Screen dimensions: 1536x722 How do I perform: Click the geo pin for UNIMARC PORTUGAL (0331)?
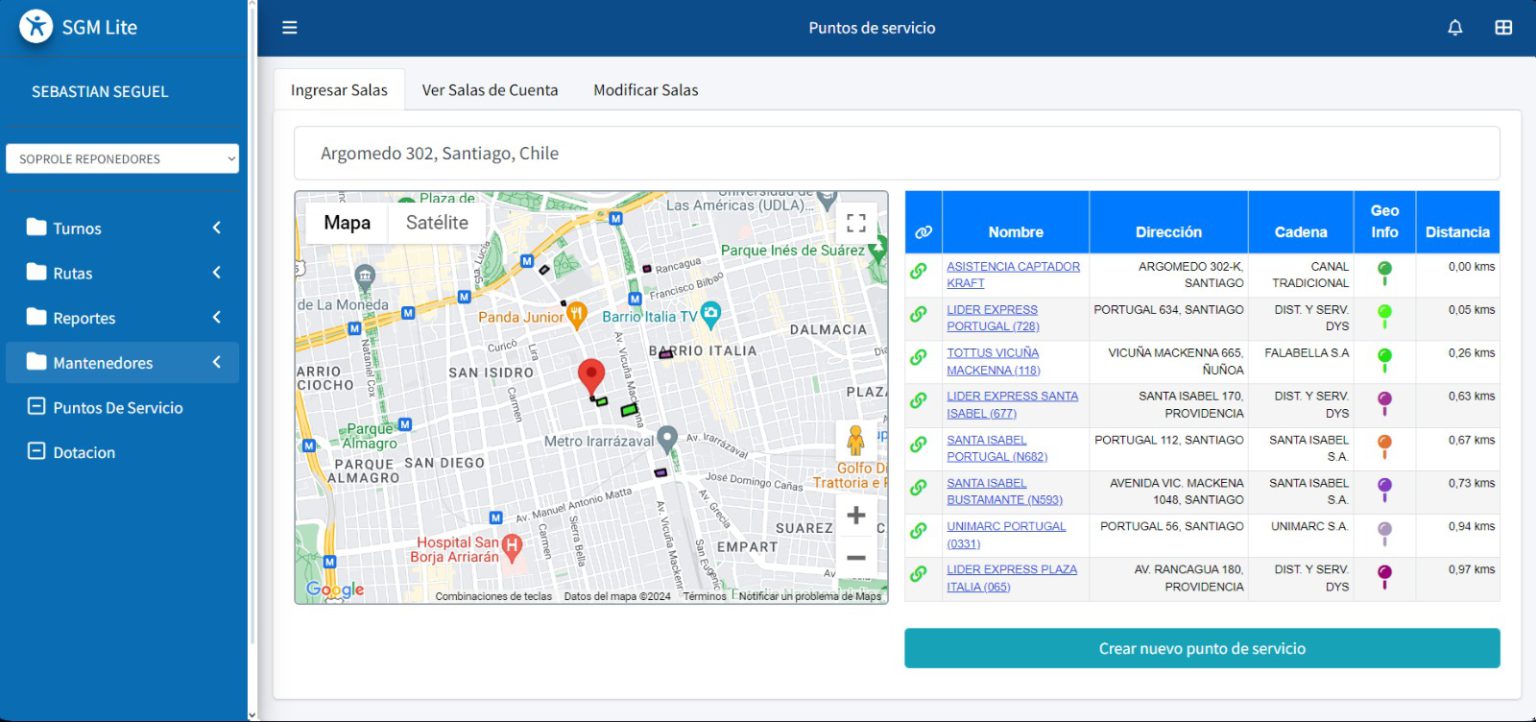(x=1384, y=534)
